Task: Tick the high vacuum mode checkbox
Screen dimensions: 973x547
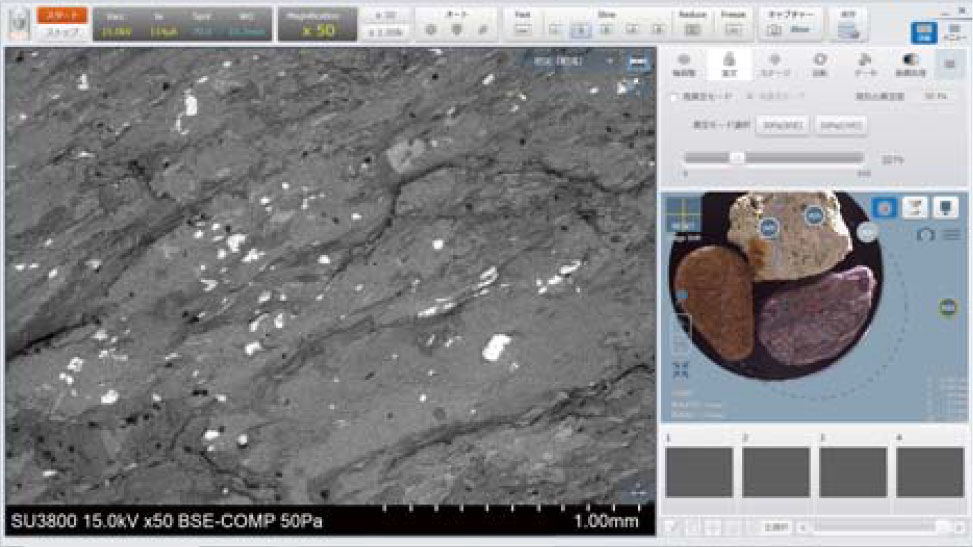Action: [x=674, y=97]
